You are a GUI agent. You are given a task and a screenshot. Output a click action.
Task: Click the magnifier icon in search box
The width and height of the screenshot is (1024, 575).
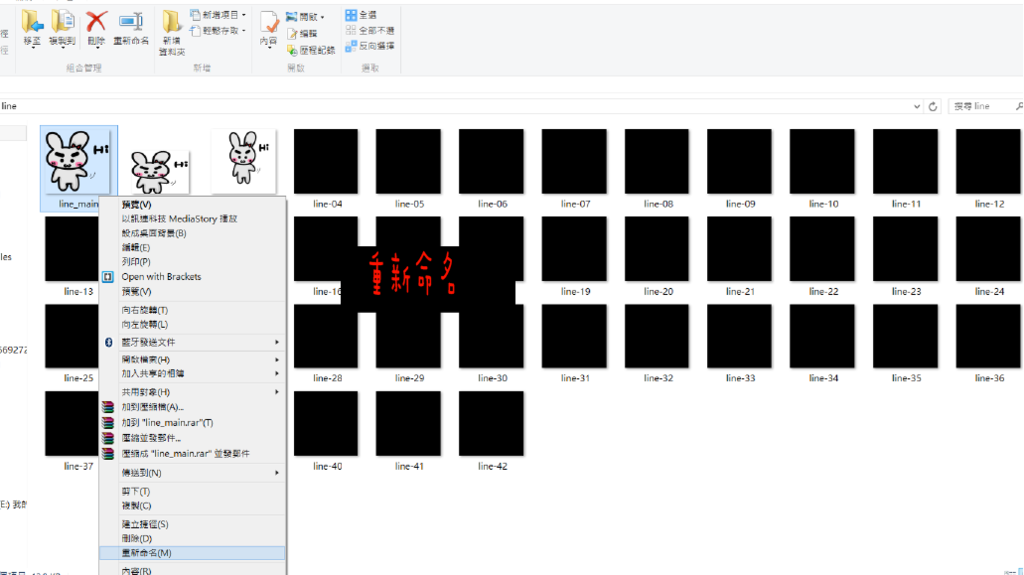(x=1019, y=106)
